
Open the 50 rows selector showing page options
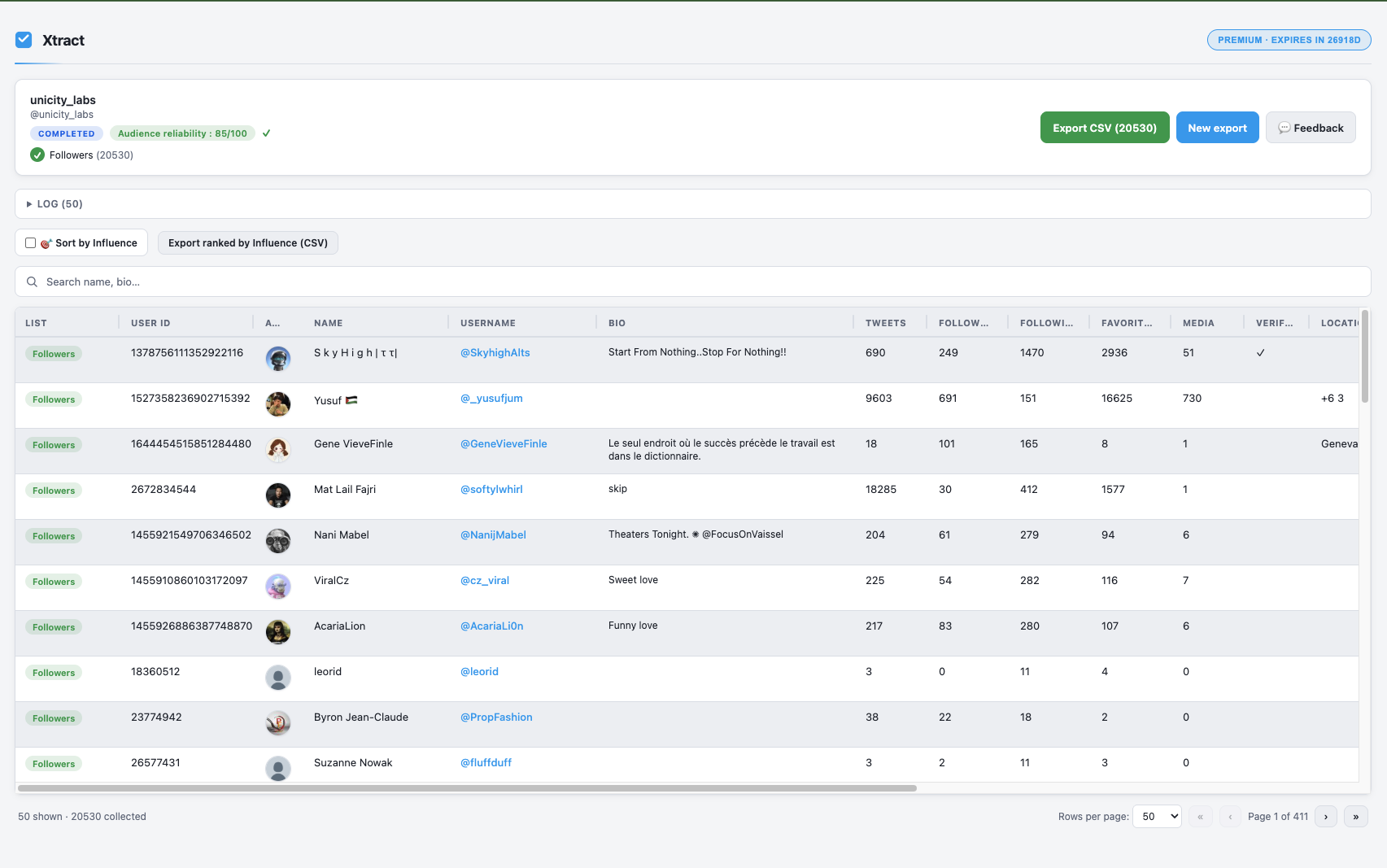click(x=1156, y=816)
